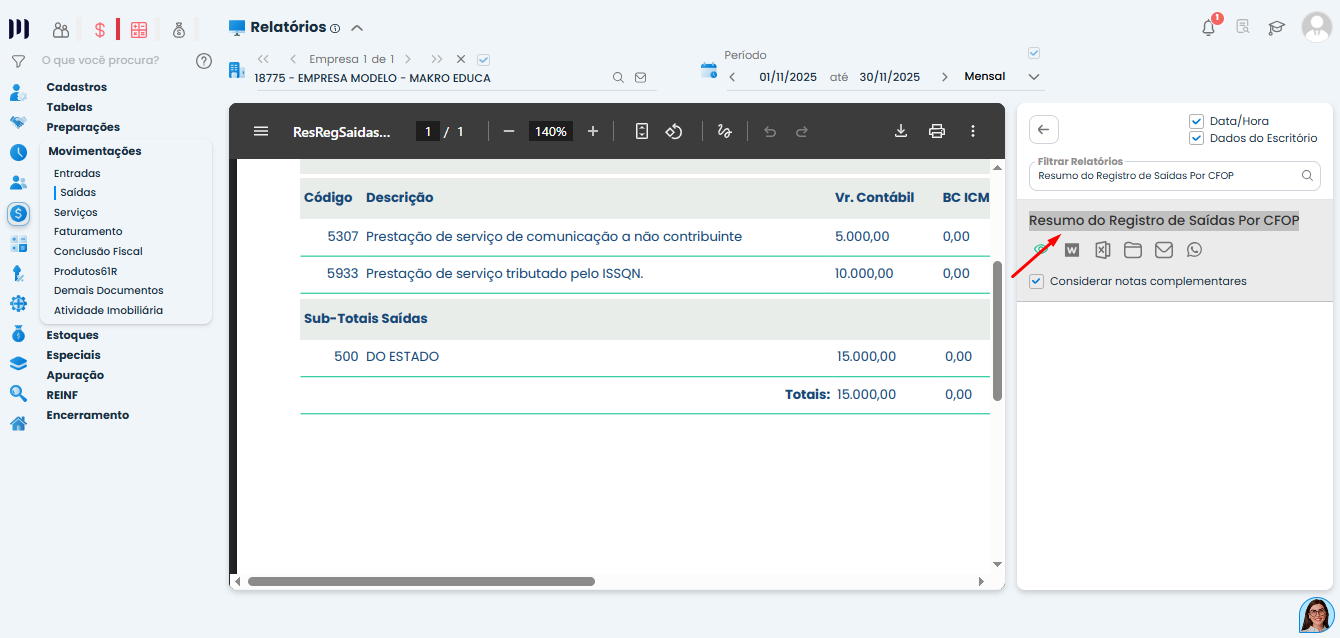
Task: Open the calendar icon beside Período
Action: (x=709, y=70)
